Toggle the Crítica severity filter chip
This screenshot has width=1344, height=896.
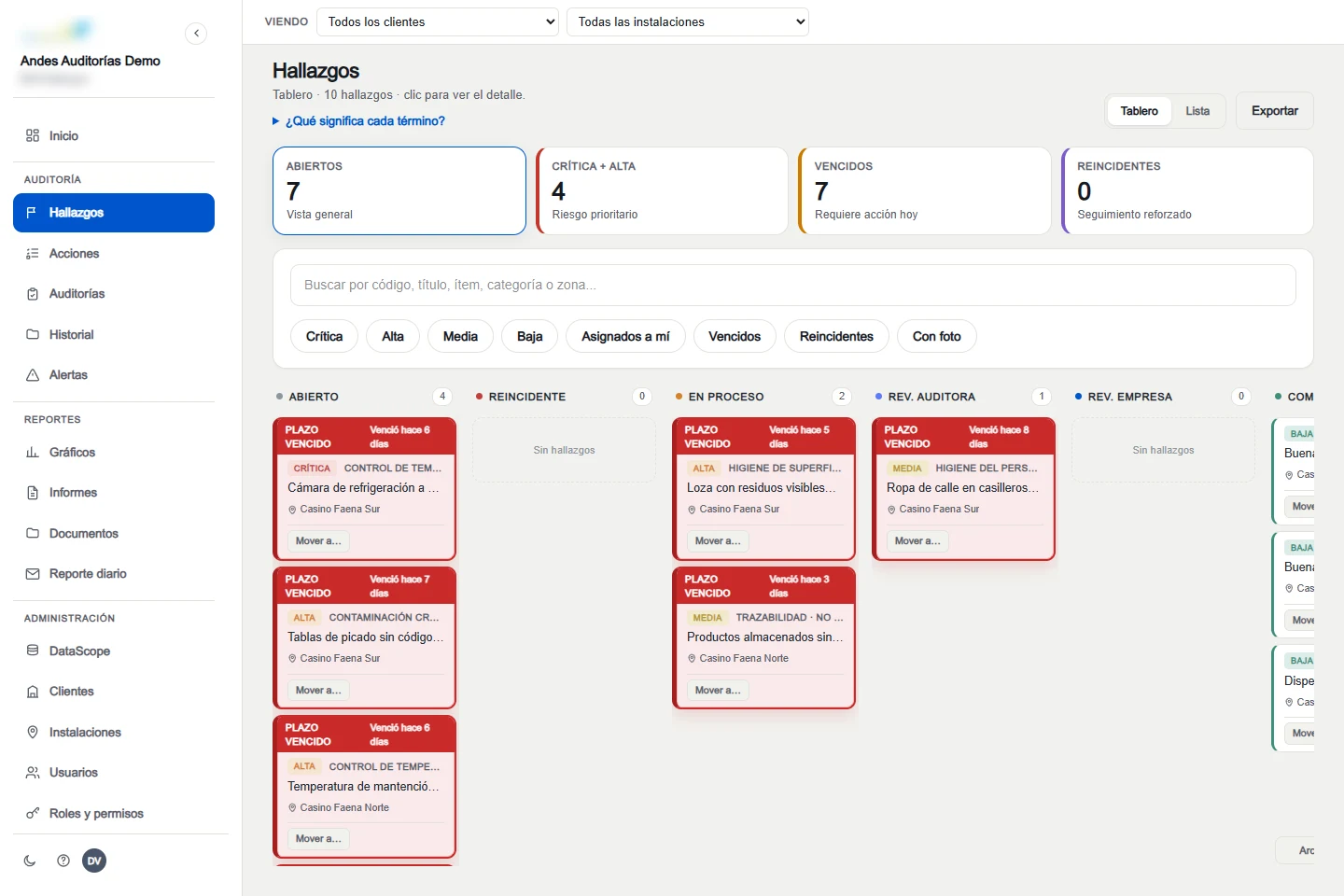[324, 336]
